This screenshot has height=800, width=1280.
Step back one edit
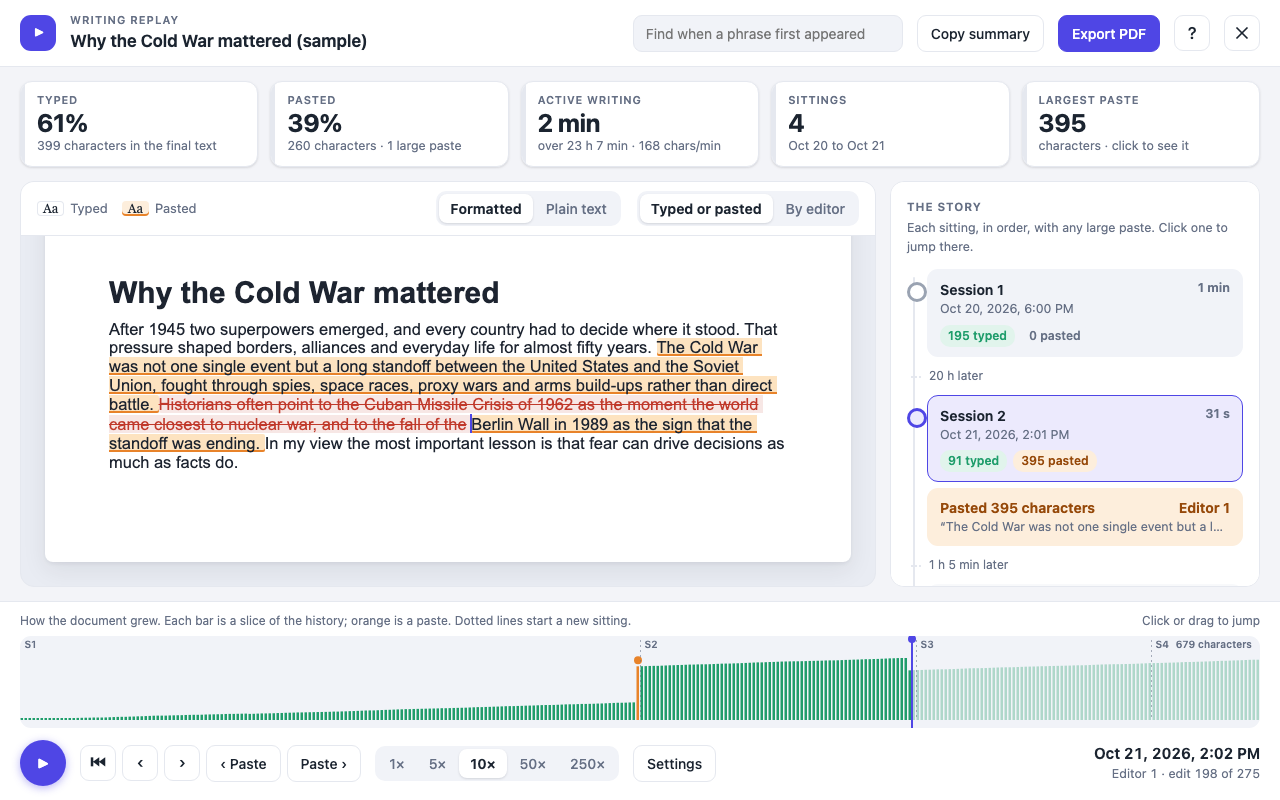pos(140,763)
